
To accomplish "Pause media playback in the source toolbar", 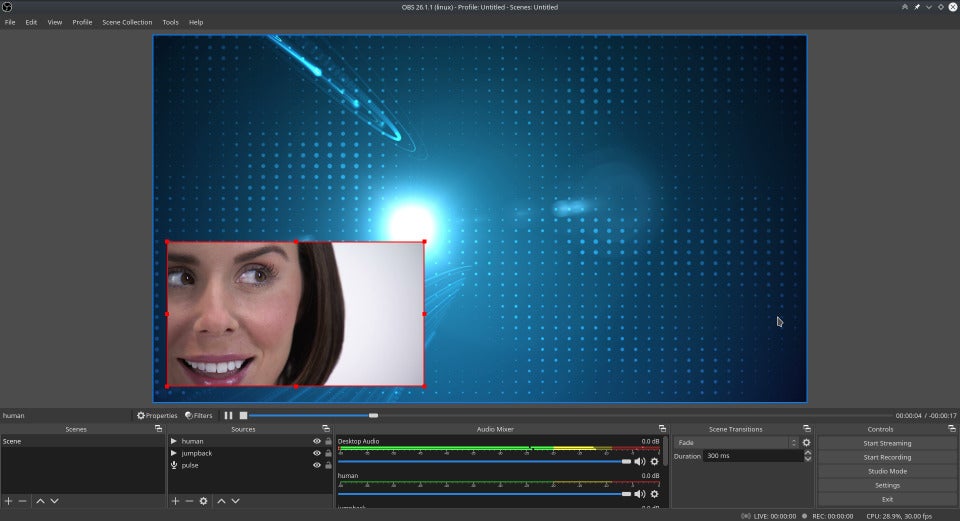I will 228,415.
